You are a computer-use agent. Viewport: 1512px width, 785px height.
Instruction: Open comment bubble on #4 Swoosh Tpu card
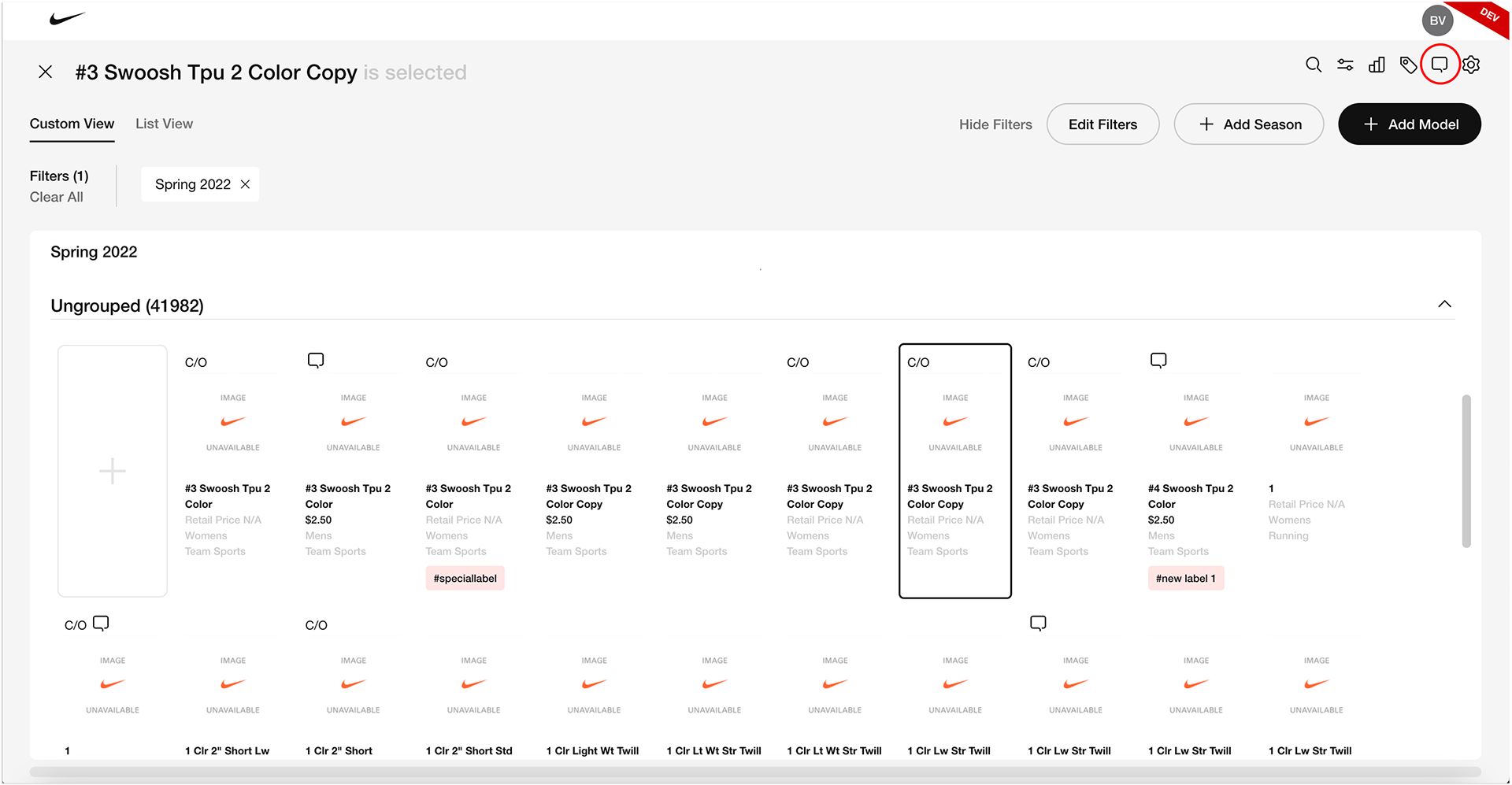[x=1158, y=361]
